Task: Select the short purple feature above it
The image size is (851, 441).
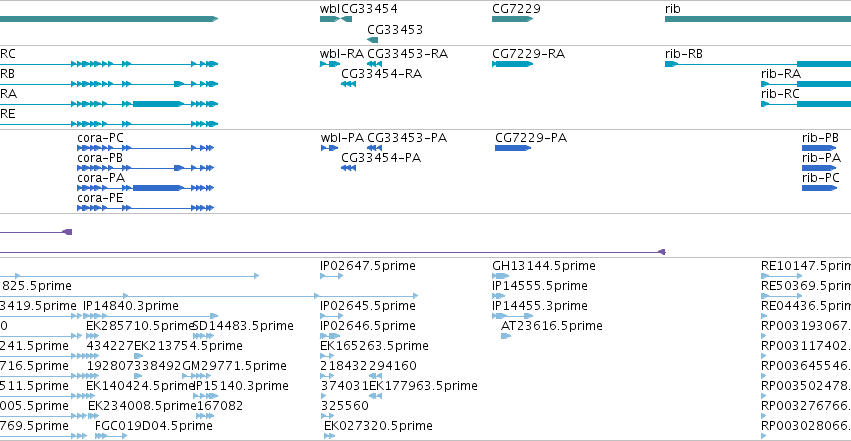Action: point(36,232)
